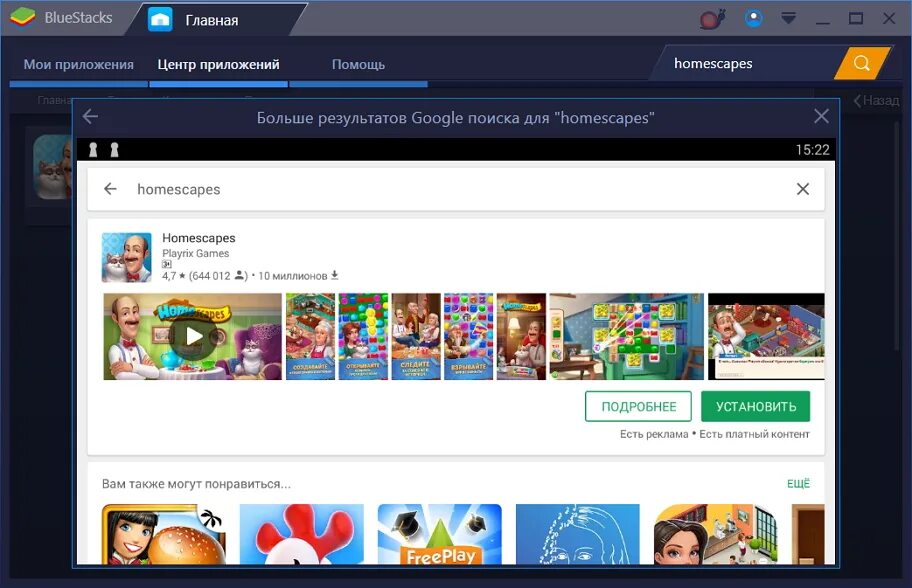This screenshot has height=588, width=912.
Task: Clear the homescapes search with the X
Action: 803,188
